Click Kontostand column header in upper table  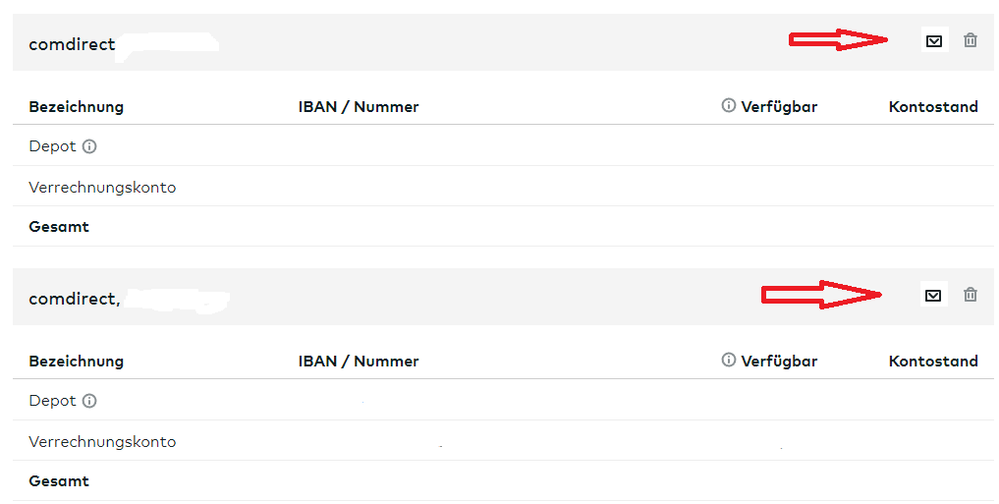[933, 107]
